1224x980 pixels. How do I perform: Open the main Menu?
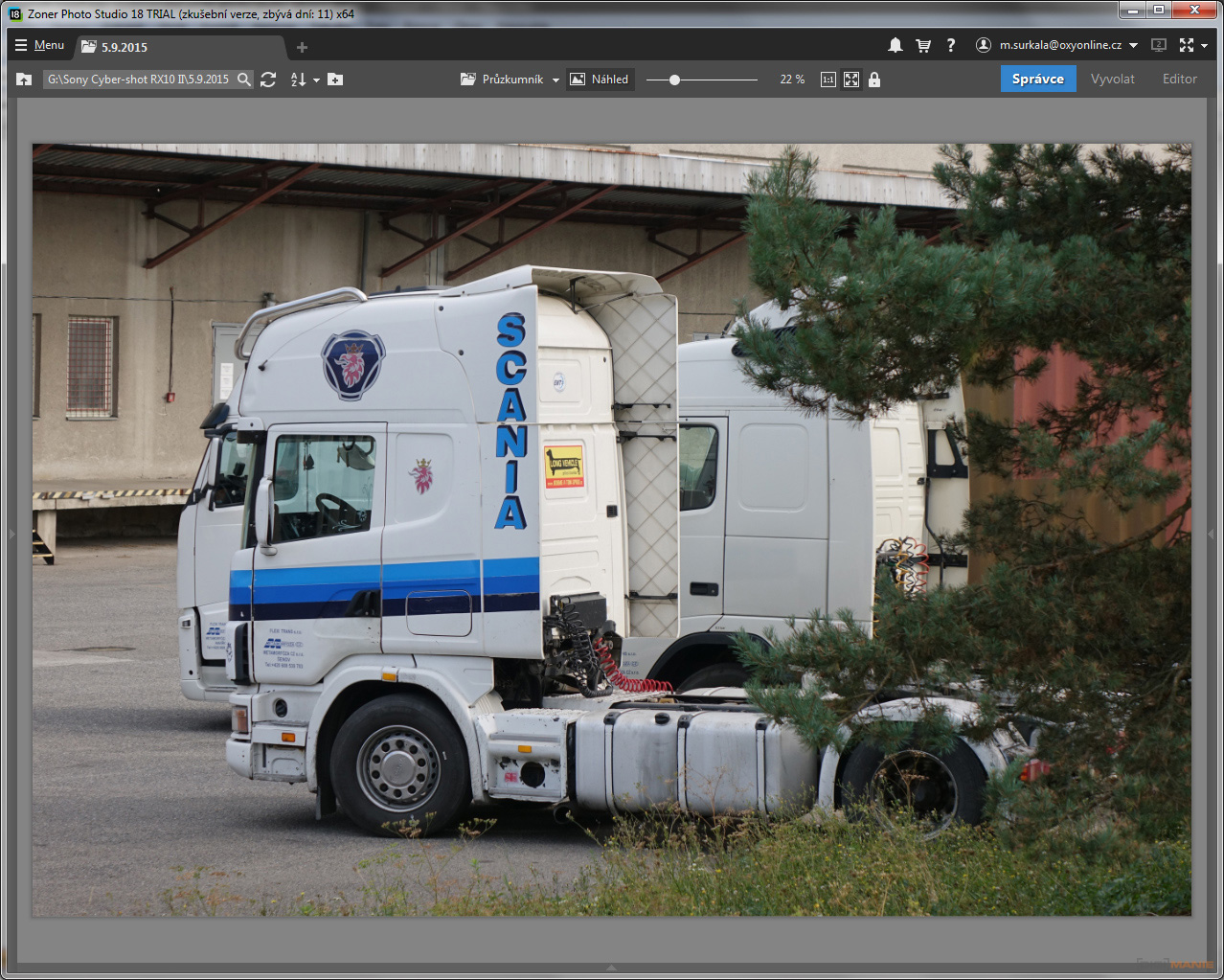(39, 45)
